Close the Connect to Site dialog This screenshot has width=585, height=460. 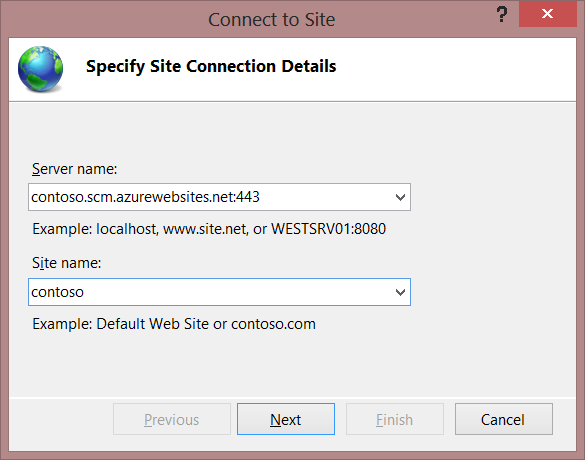[547, 14]
